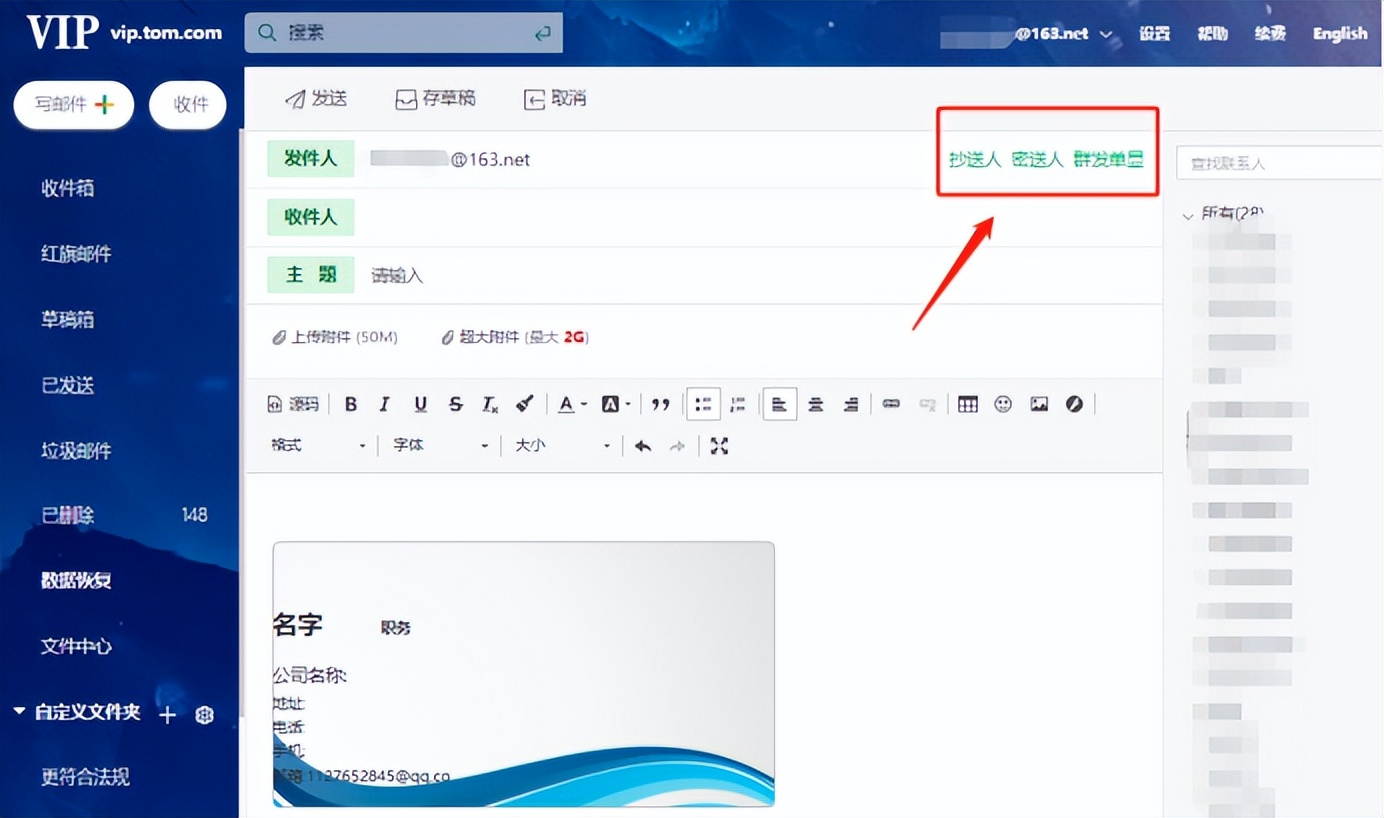Insert an image into the message

tap(1038, 403)
